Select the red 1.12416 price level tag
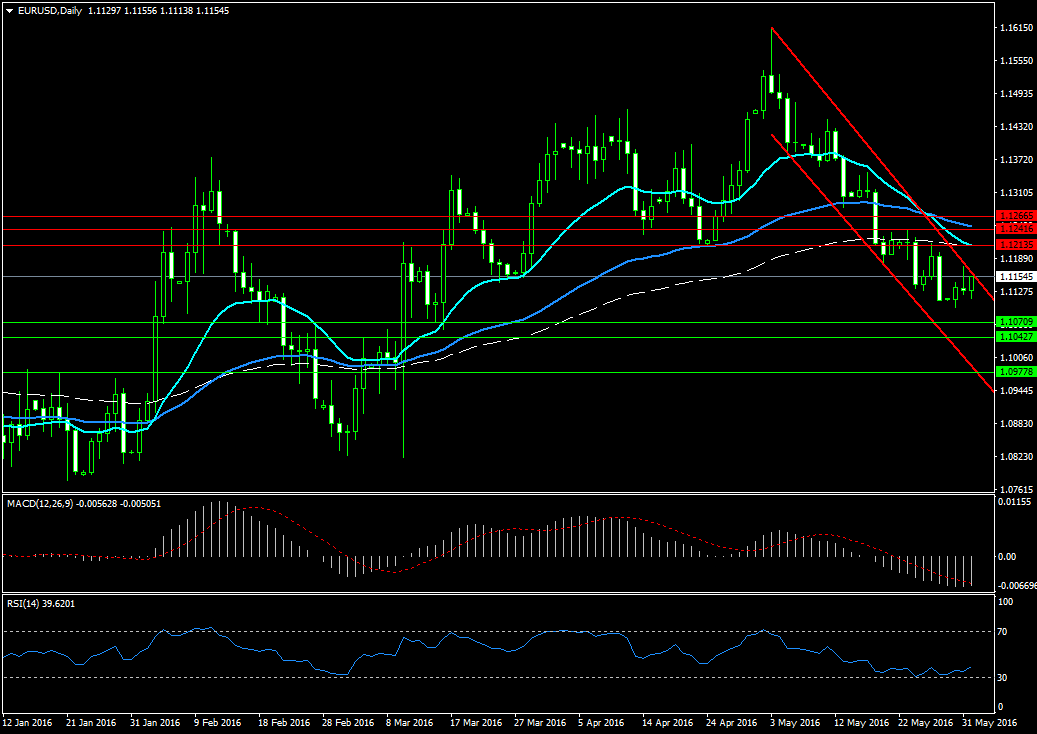The image size is (1037, 734). (1015, 229)
